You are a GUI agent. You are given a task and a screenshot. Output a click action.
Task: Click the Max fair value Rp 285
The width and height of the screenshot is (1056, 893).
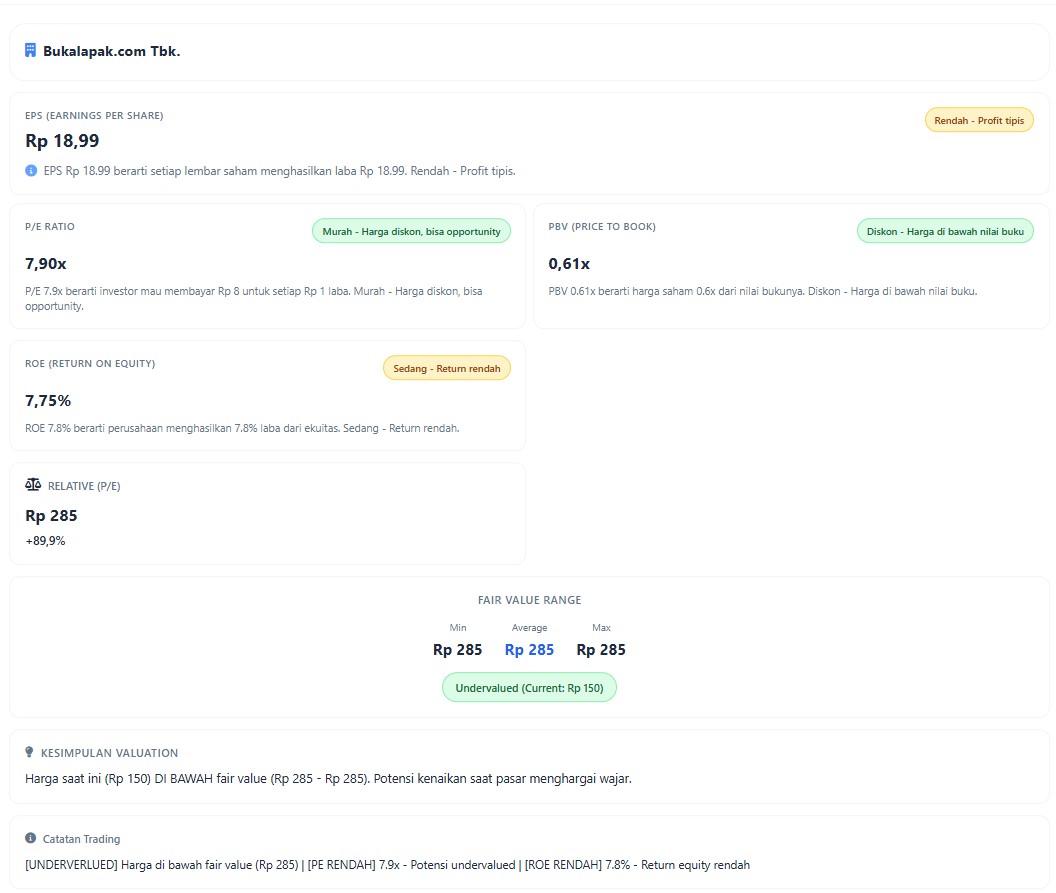[x=601, y=650]
